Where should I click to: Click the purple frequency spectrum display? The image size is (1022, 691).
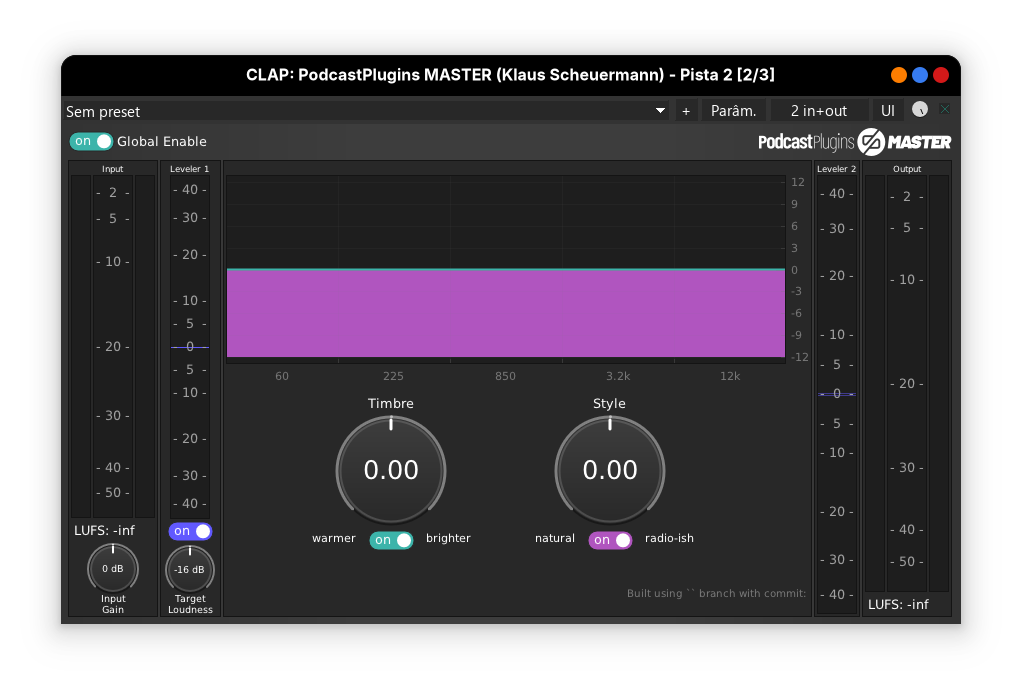point(505,312)
